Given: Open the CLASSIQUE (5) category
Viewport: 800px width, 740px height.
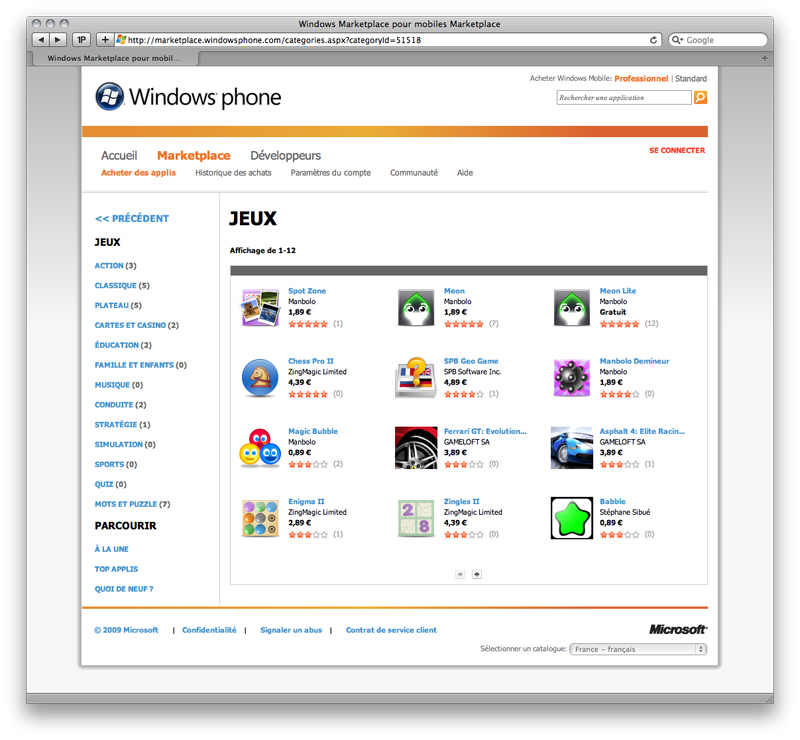Looking at the screenshot, I should (122, 285).
